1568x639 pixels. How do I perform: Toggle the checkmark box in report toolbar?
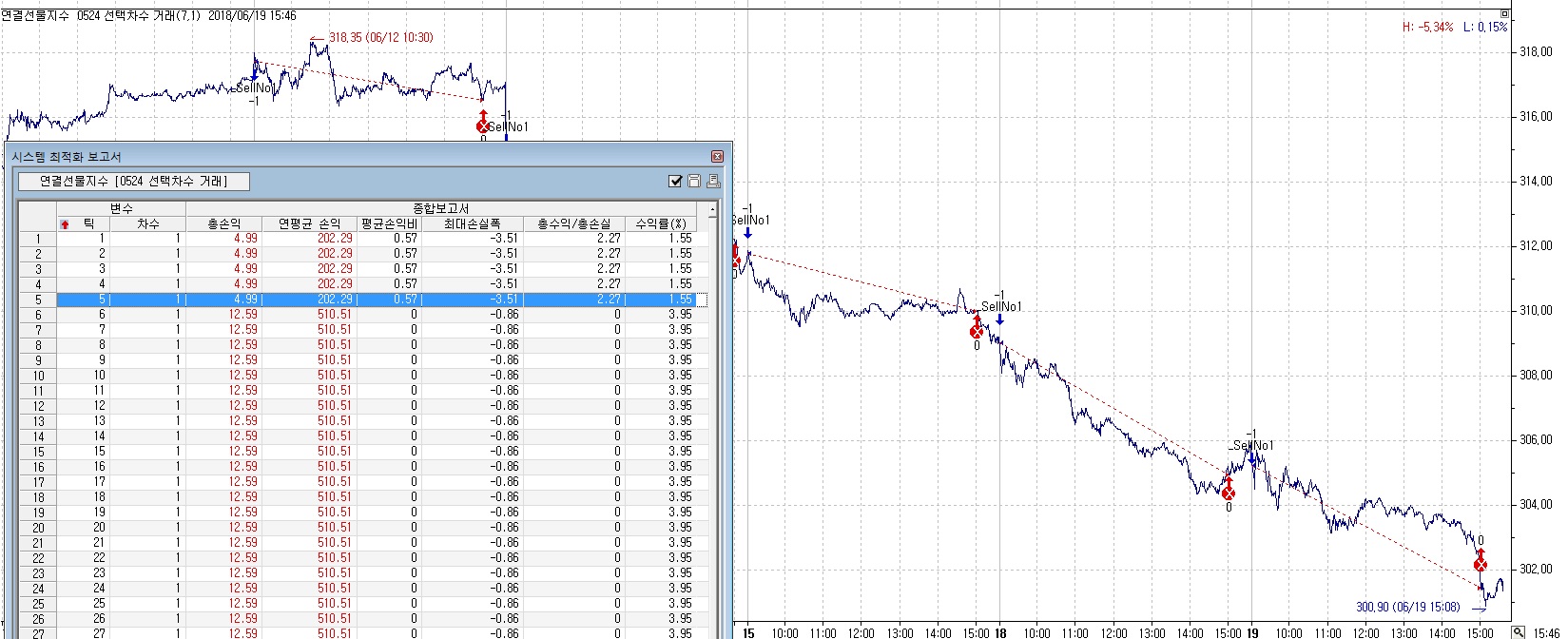[x=675, y=181]
